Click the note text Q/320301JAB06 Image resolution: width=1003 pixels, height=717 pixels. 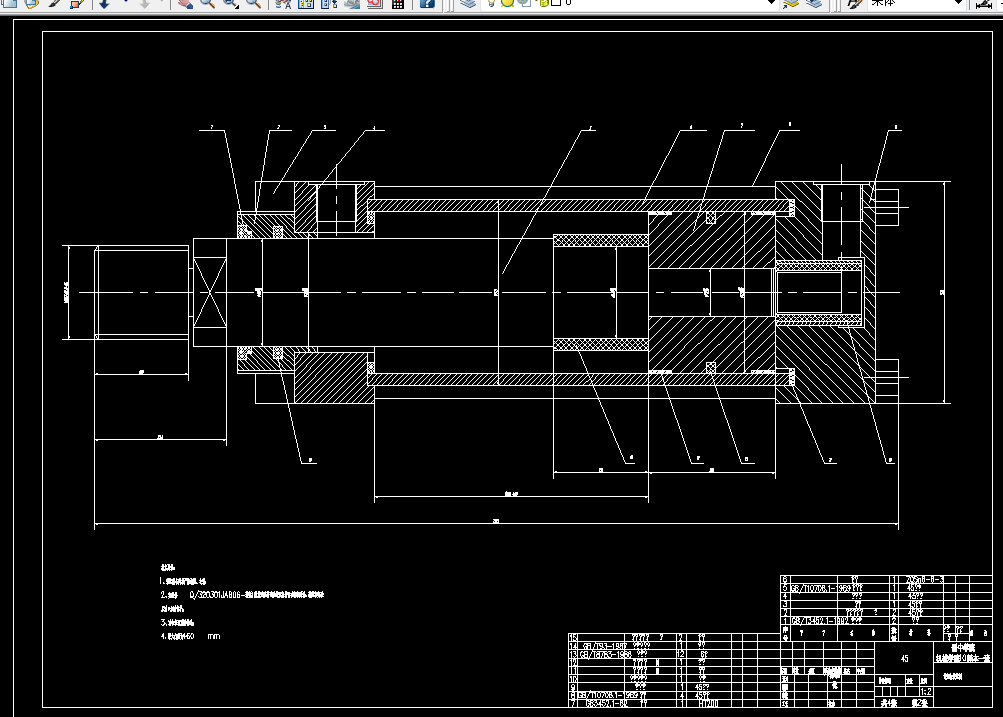pyautogui.click(x=215, y=595)
